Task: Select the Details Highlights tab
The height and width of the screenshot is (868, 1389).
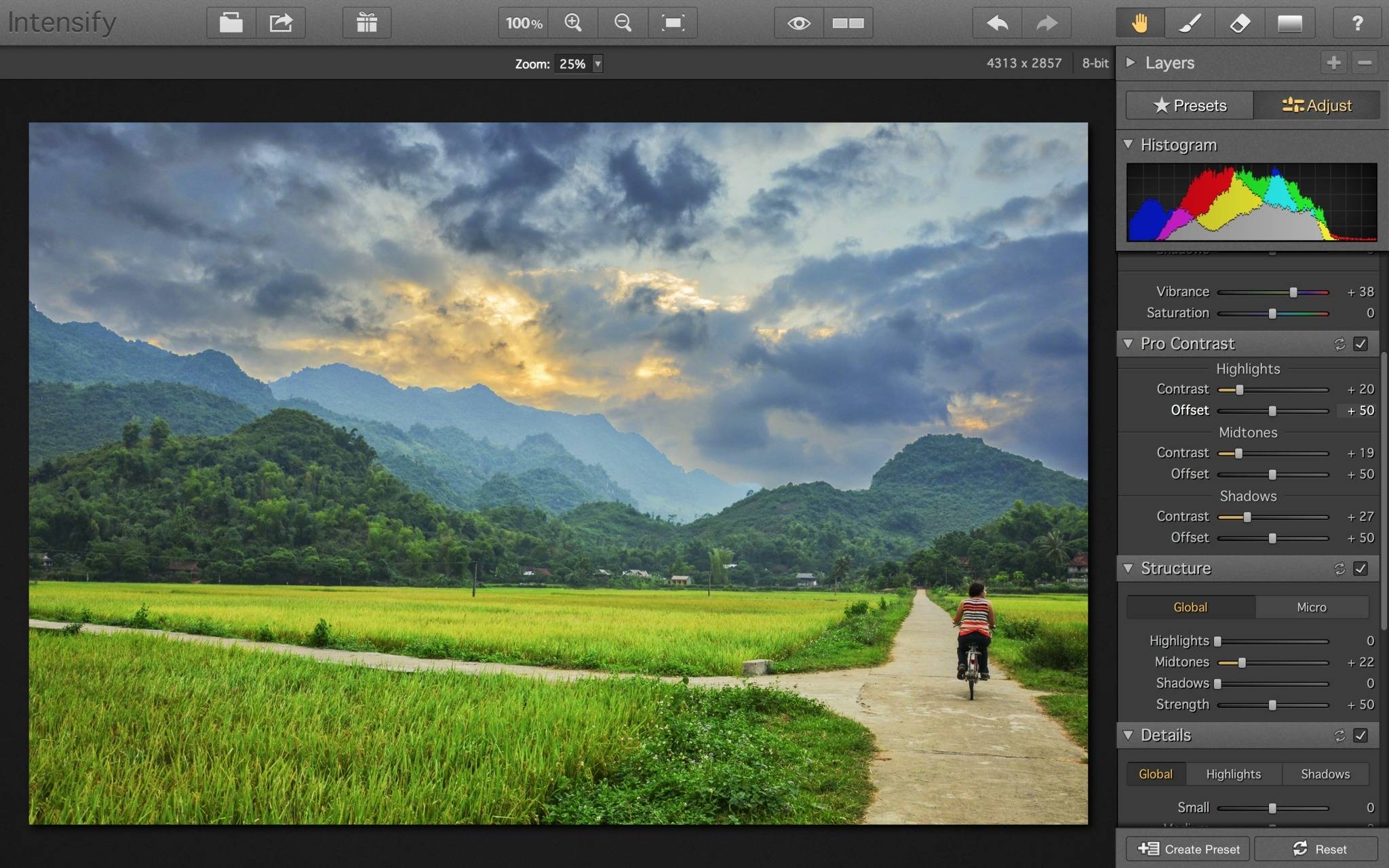Action: pos(1234,774)
